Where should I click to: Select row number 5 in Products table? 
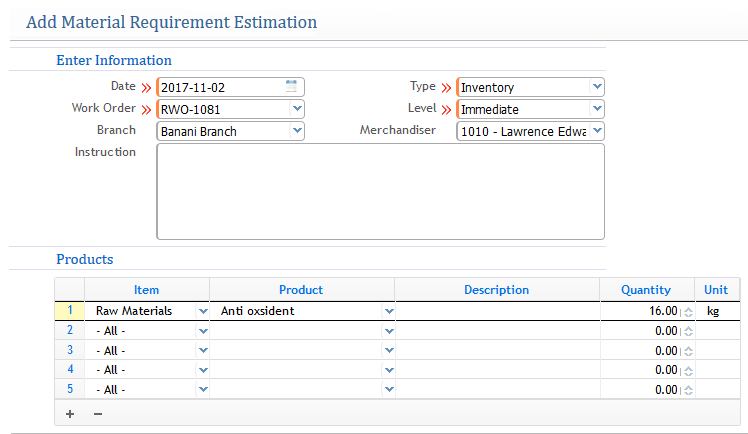click(70, 389)
